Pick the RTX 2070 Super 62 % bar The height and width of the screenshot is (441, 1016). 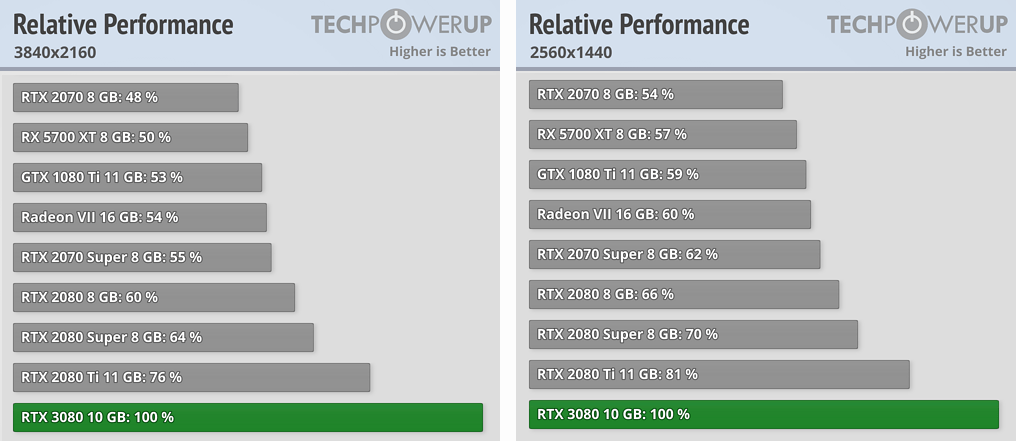click(675, 254)
